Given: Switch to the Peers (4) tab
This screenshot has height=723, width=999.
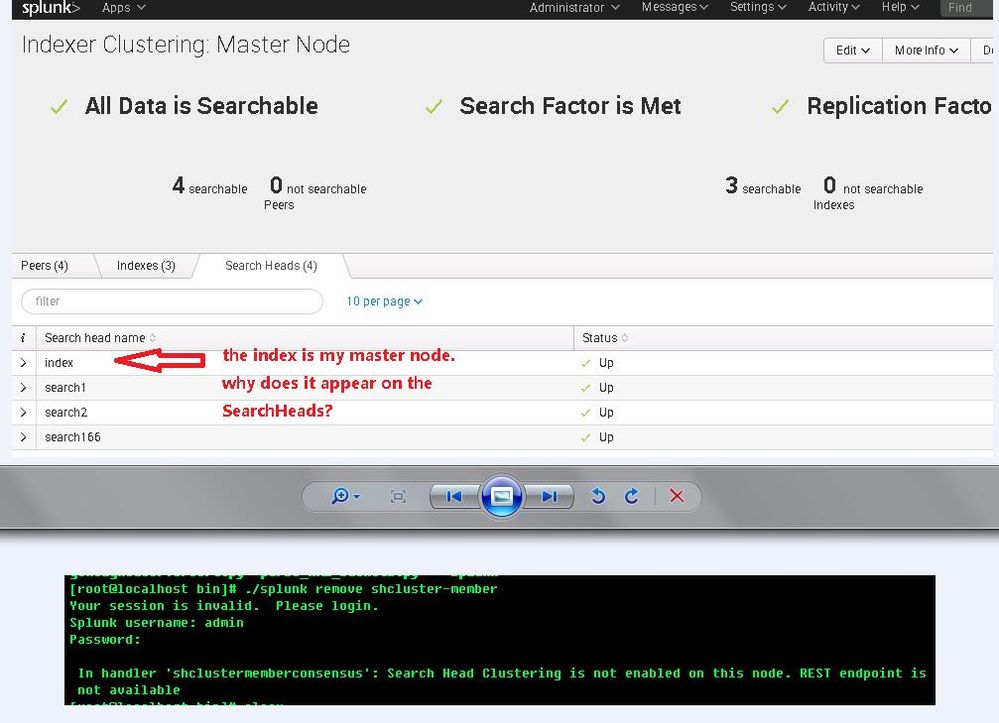Looking at the screenshot, I should click(45, 266).
